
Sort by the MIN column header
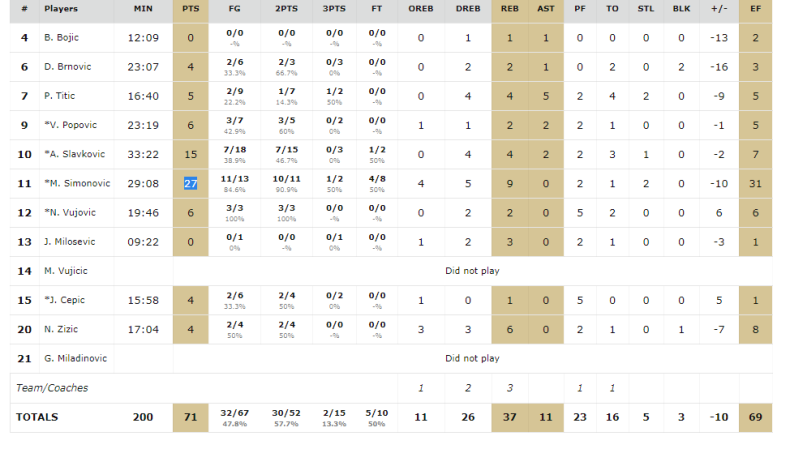tap(143, 8)
